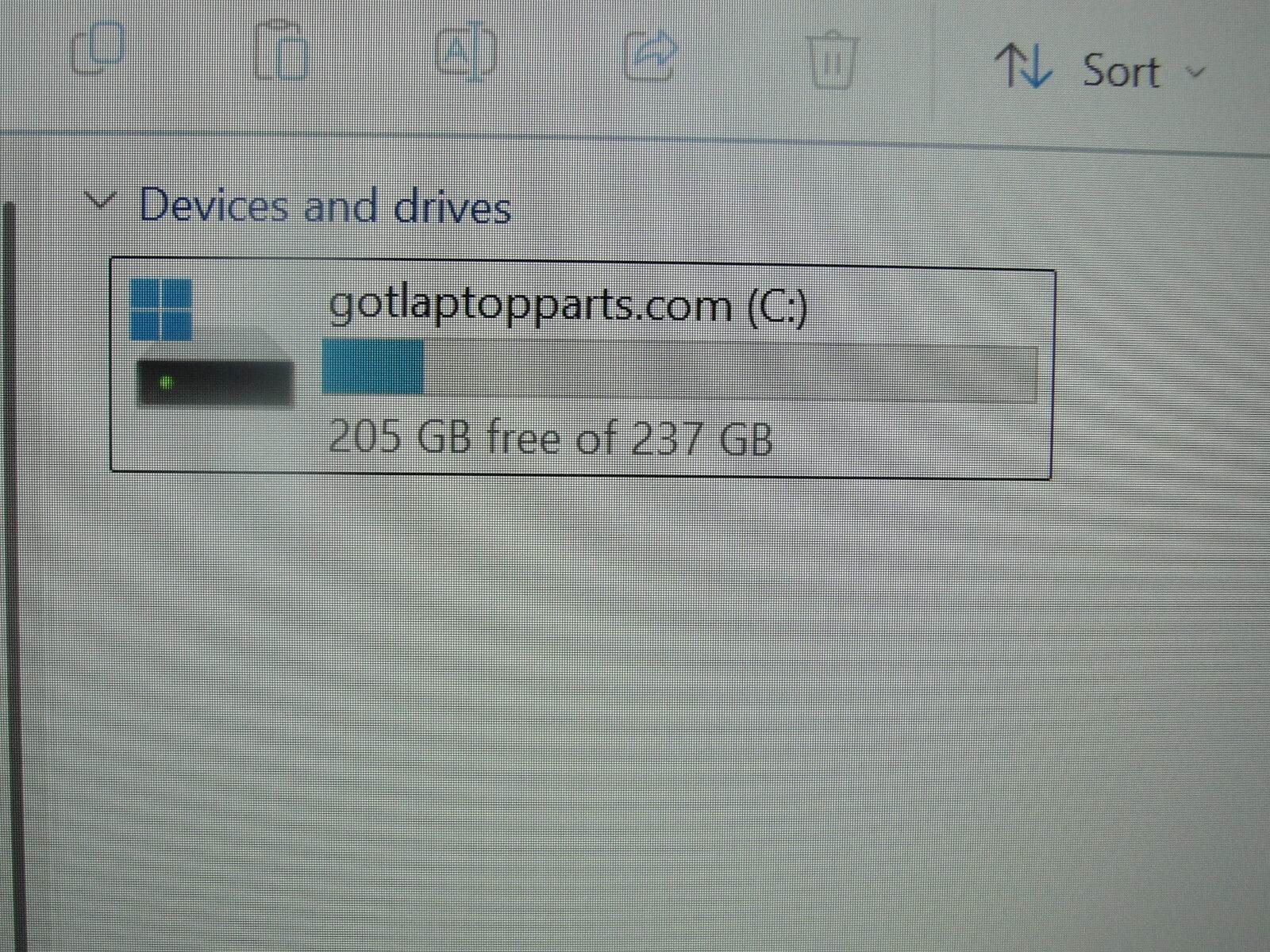The width and height of the screenshot is (1270, 952).
Task: Click the green LED on the drive icon
Action: [x=166, y=382]
